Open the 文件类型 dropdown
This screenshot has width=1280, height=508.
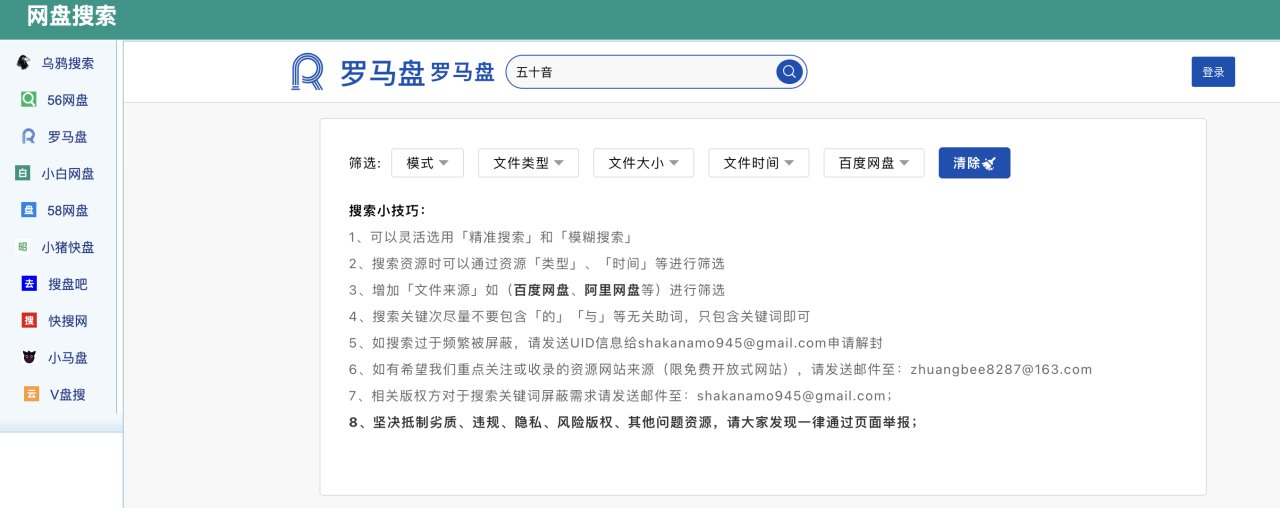pos(528,163)
